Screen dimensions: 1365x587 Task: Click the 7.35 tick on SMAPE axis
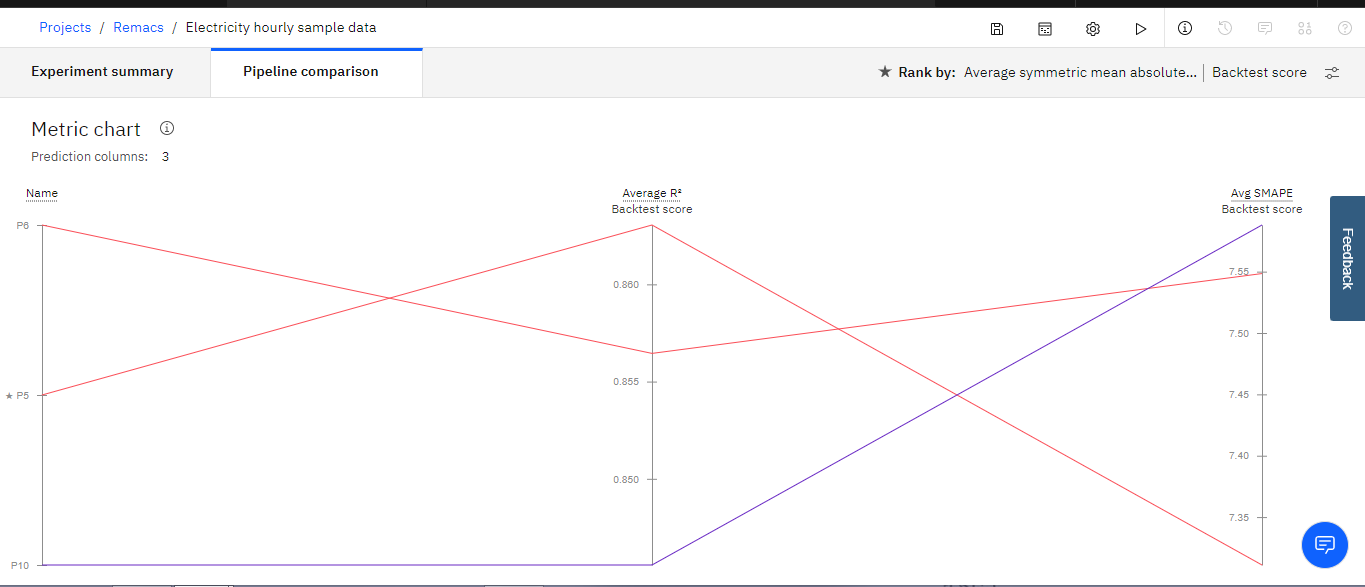click(1238, 518)
